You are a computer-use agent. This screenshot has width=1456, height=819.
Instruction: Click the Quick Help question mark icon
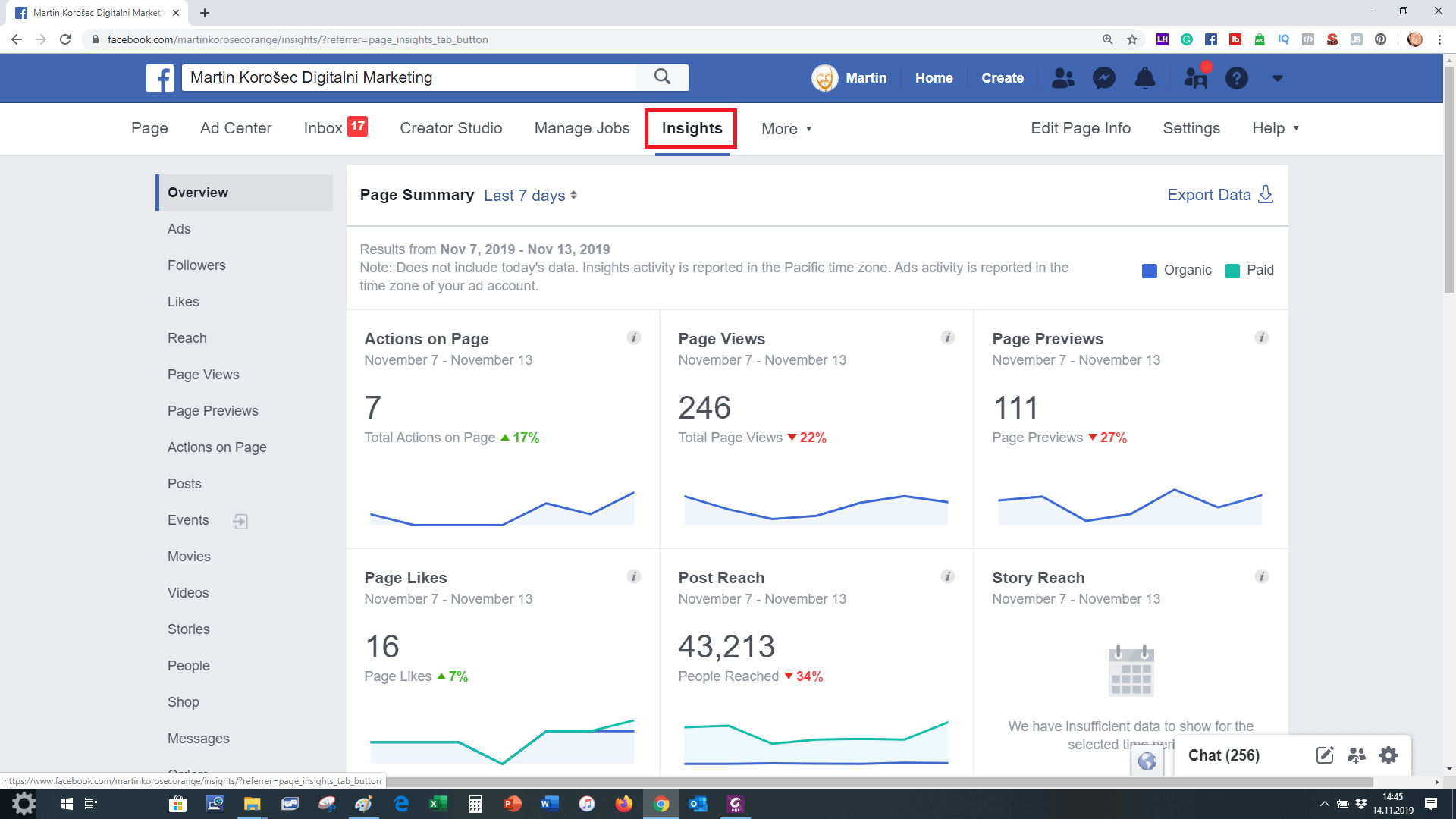click(x=1236, y=78)
